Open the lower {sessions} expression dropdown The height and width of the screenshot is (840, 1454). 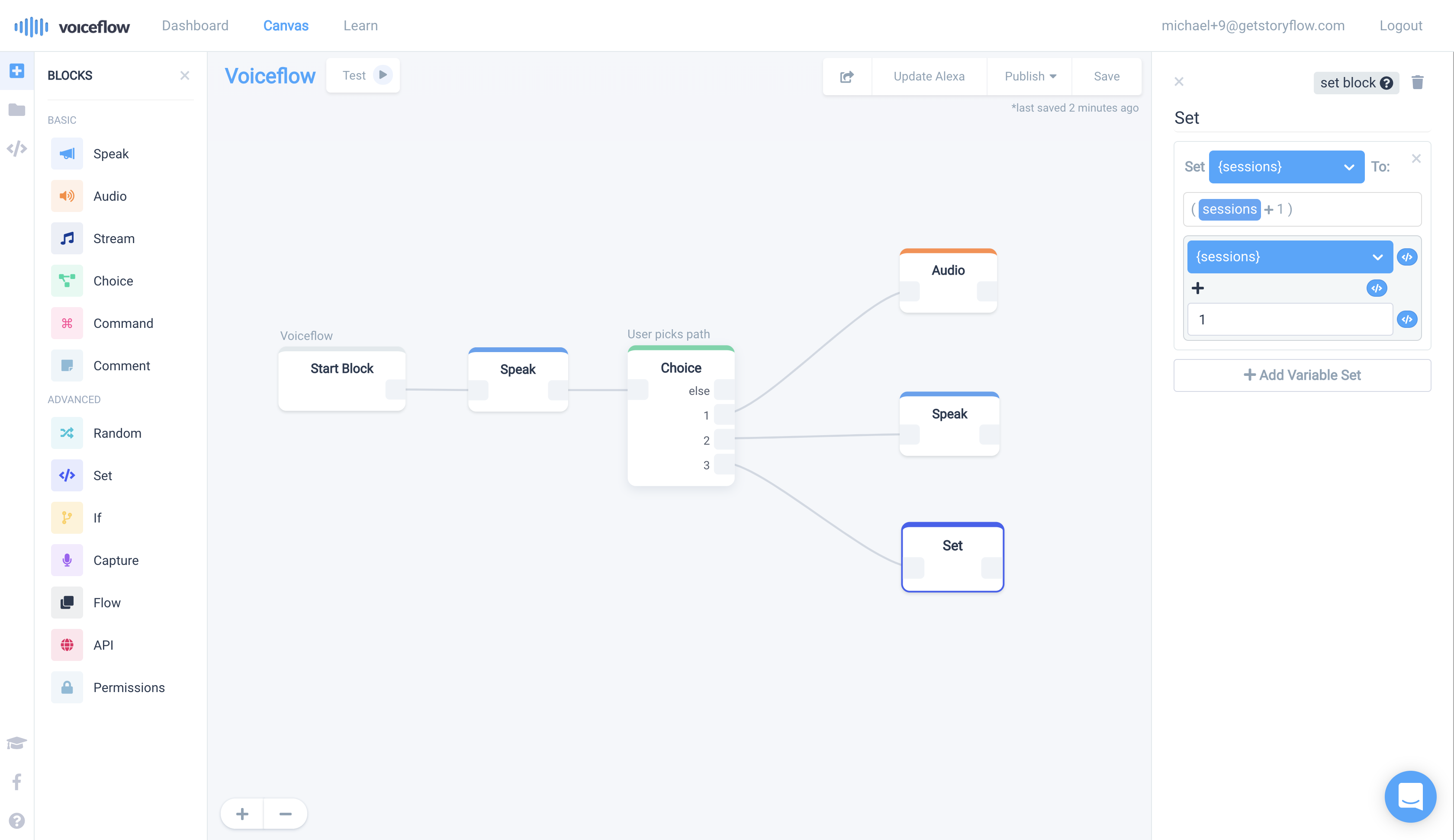[1289, 257]
